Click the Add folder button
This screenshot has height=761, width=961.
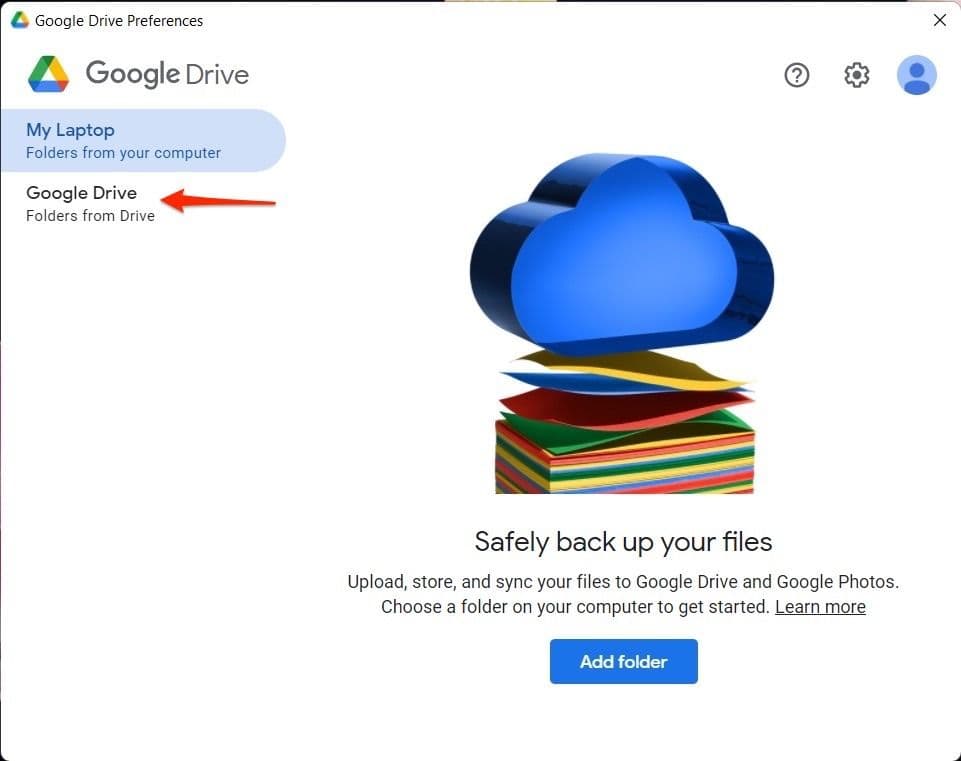coord(623,661)
